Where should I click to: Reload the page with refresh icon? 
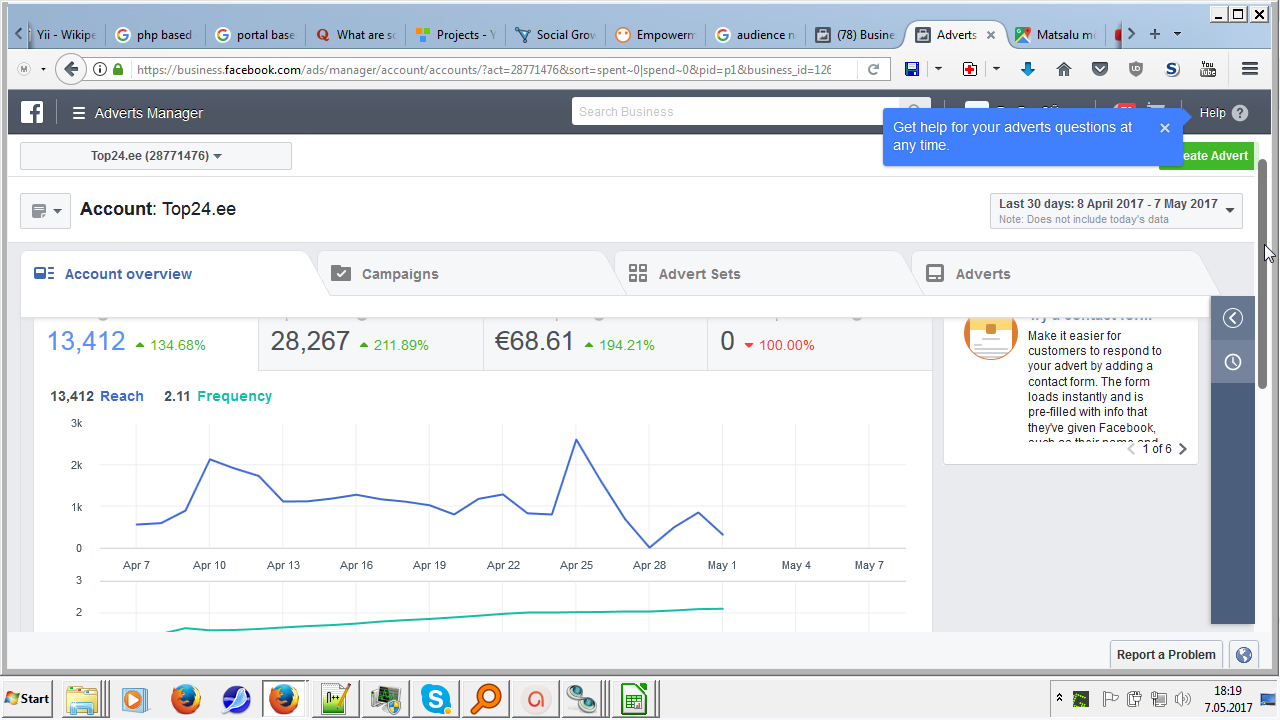click(873, 69)
